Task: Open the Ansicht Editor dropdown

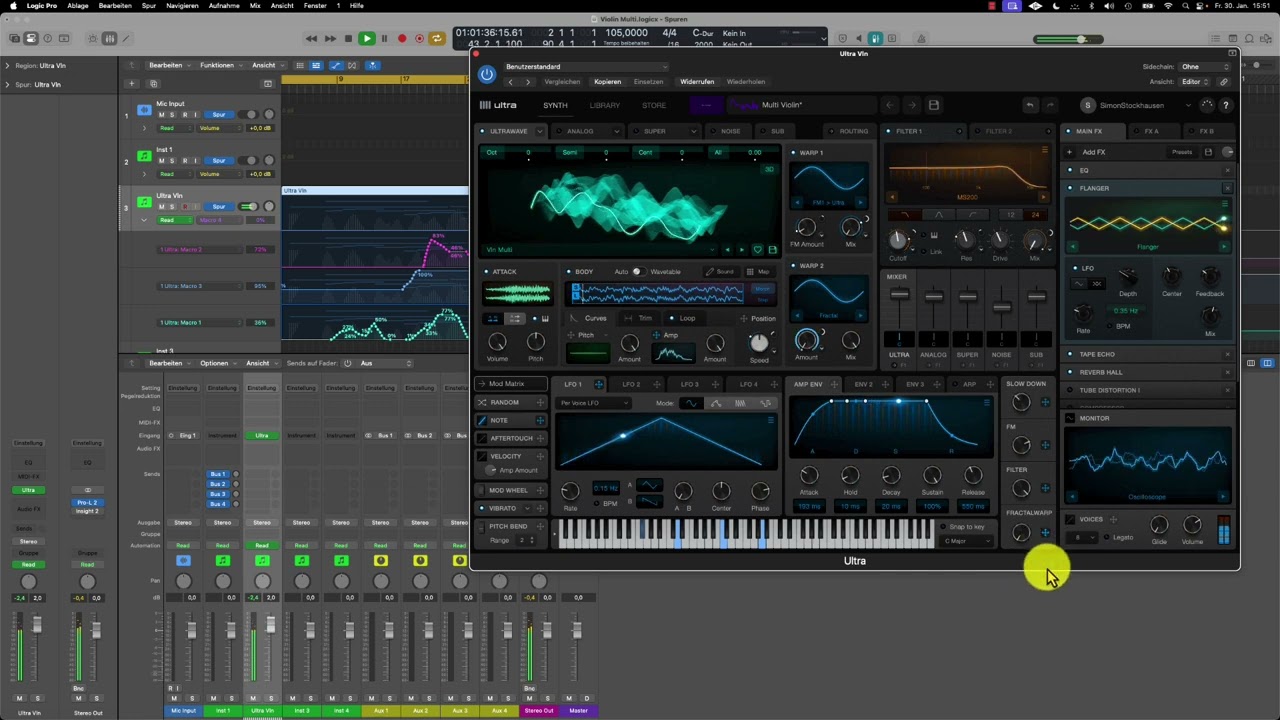Action: pos(1194,82)
